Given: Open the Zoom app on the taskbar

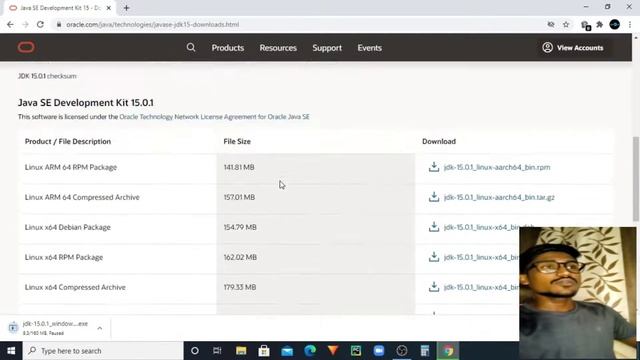Looking at the screenshot, I should 379,351.
